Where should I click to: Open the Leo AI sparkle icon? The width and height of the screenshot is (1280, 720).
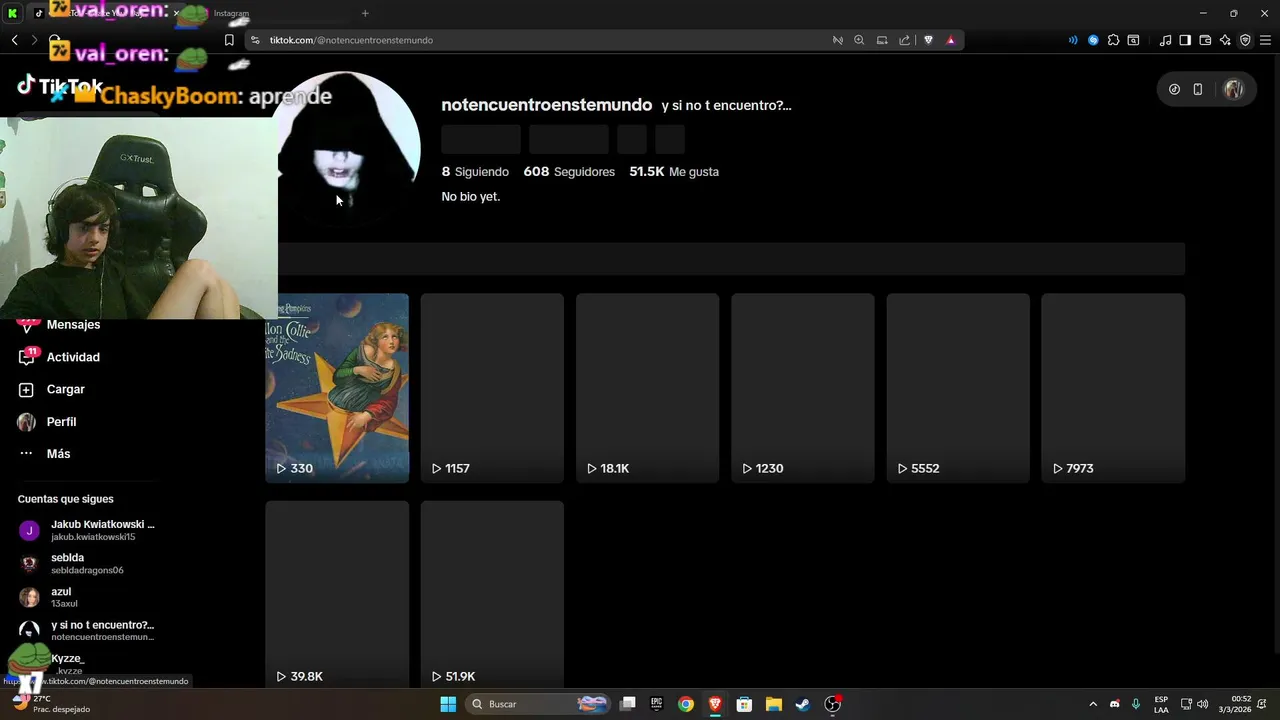pyautogui.click(x=1225, y=40)
